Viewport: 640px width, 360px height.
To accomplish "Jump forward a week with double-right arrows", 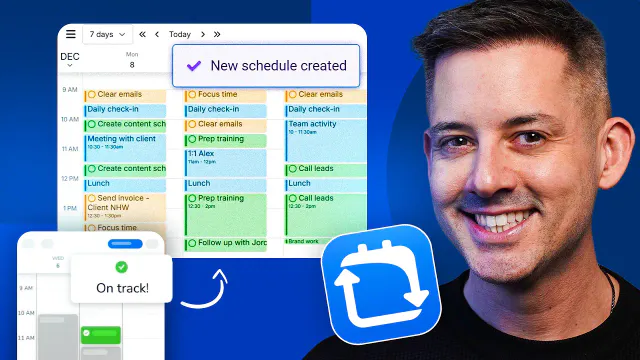I will click(217, 34).
